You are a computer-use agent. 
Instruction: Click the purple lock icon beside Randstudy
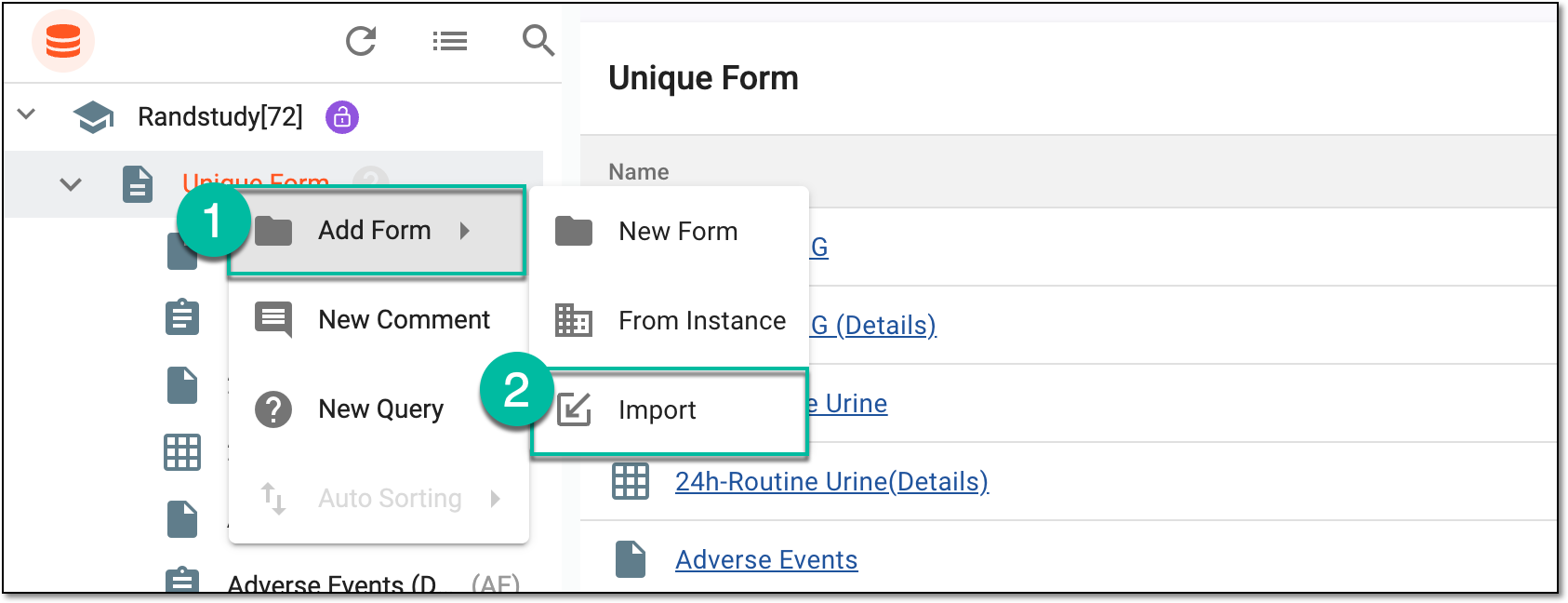[342, 117]
